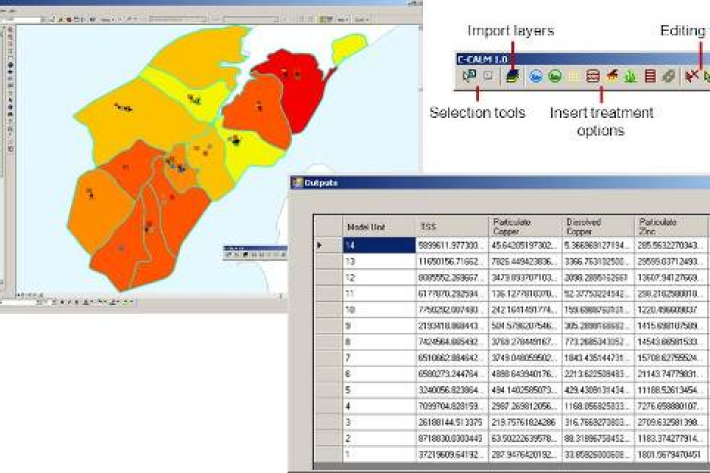Click the Editing tool icon in C-CALM toolbar
The height and width of the screenshot is (473, 710).
pos(690,75)
